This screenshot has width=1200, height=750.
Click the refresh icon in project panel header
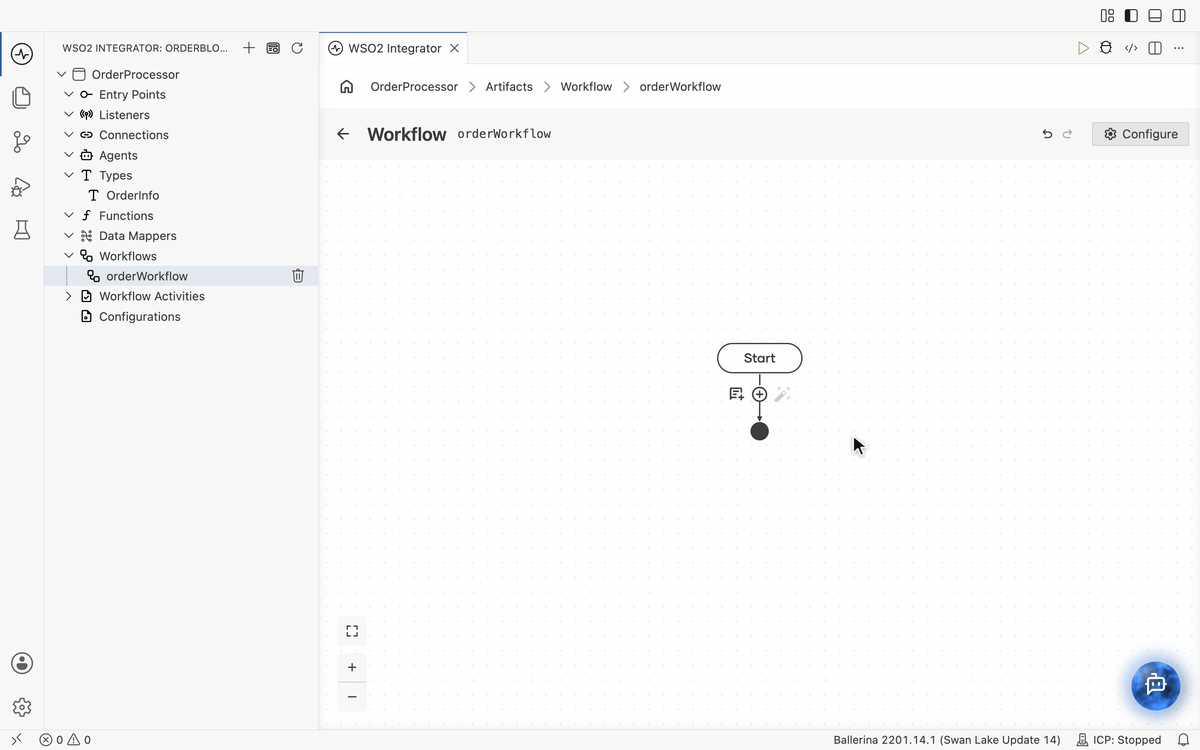[x=297, y=48]
